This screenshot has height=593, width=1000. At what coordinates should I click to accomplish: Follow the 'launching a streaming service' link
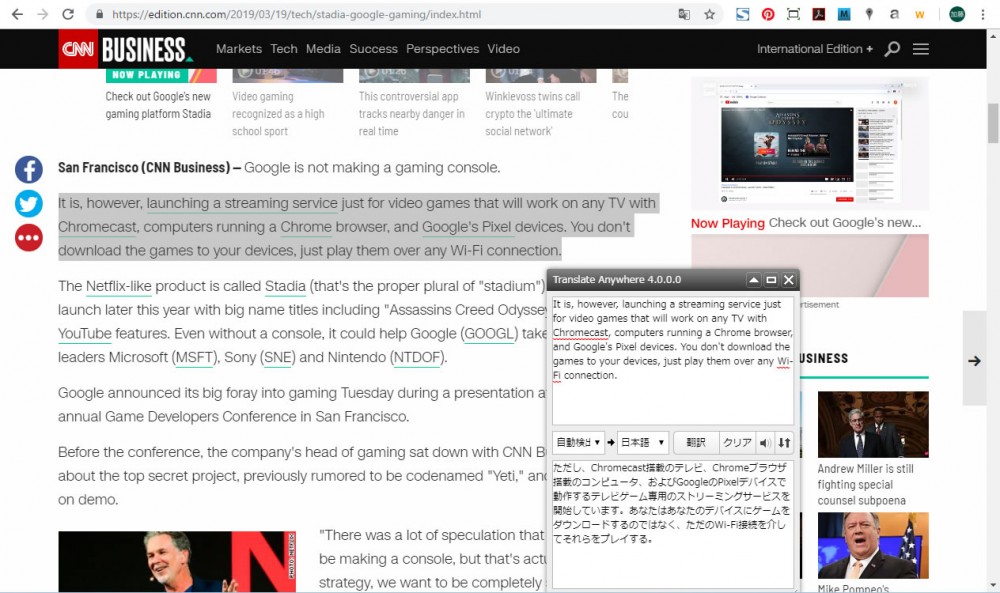pyautogui.click(x=242, y=203)
